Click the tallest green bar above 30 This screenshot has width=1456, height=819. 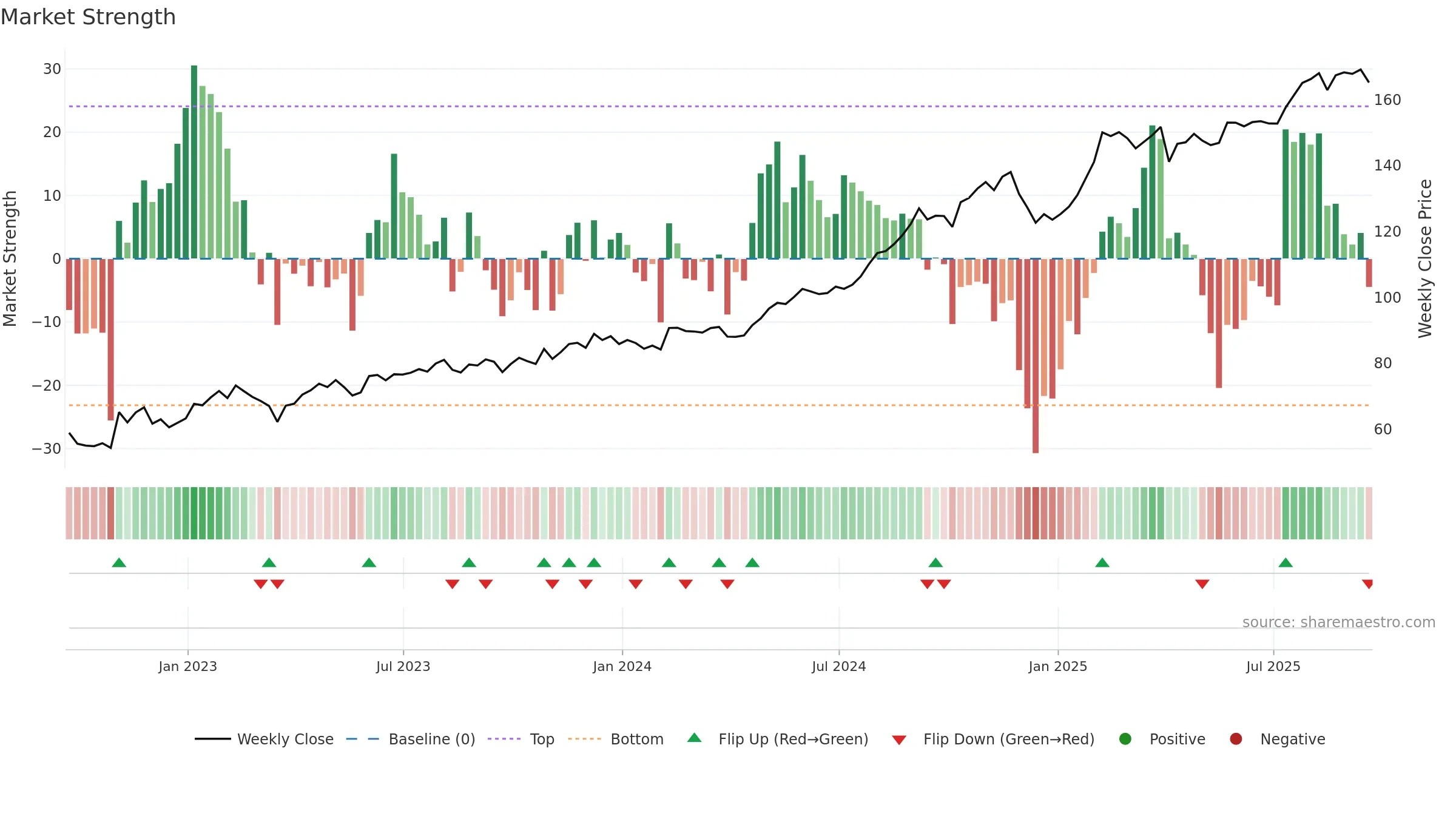pos(194,162)
